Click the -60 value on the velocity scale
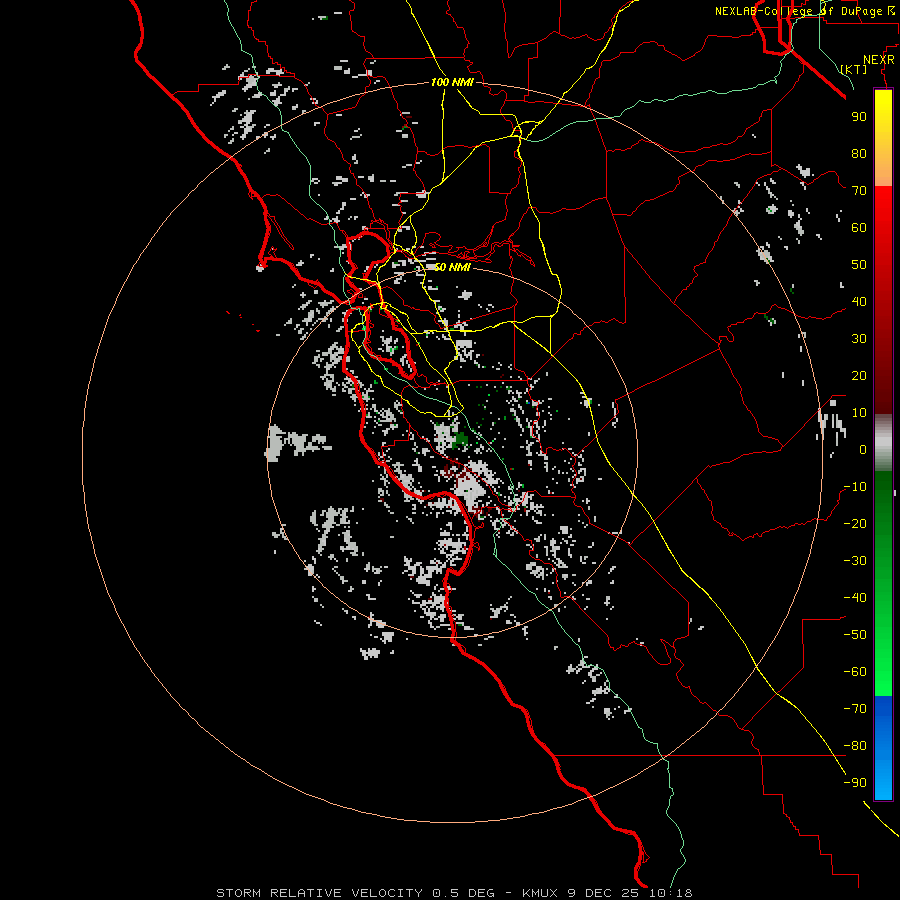 click(855, 672)
